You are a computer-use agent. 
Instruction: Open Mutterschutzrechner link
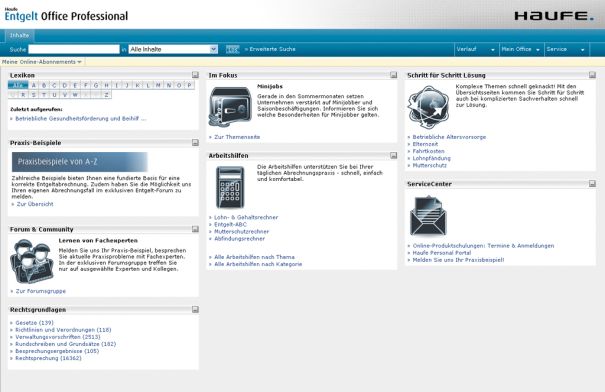pyautogui.click(x=242, y=231)
